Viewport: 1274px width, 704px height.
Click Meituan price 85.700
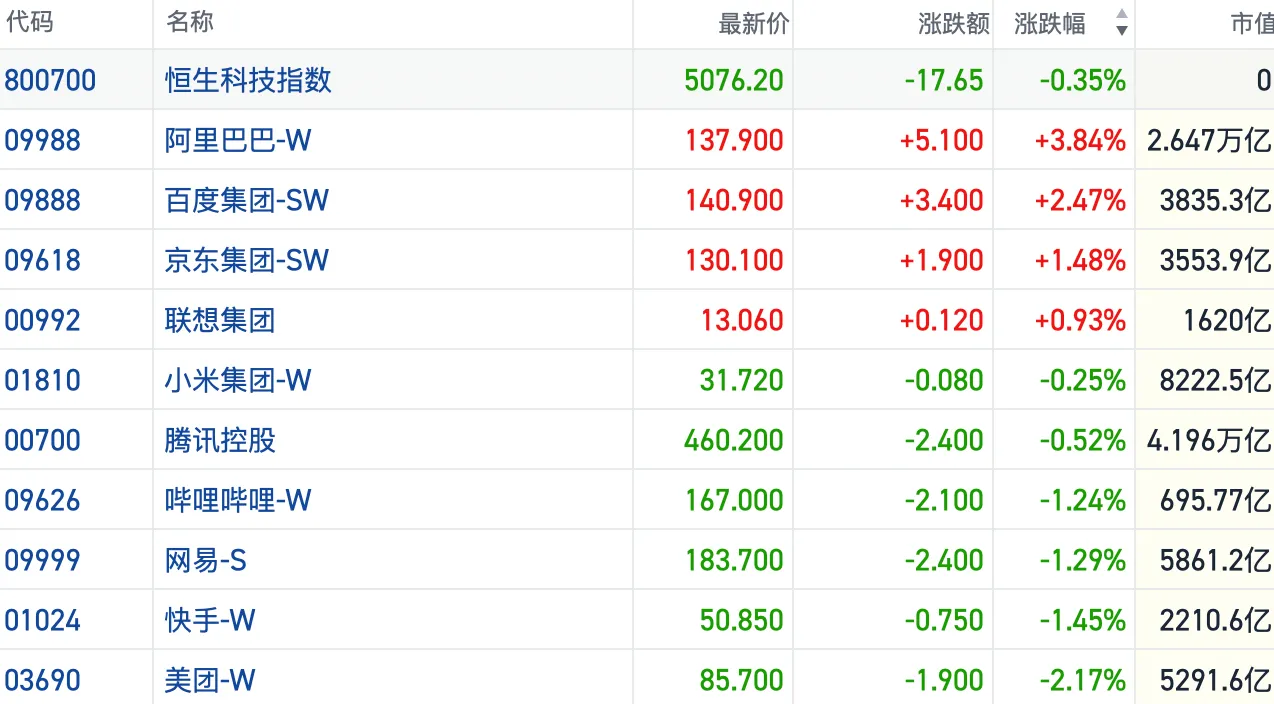[742, 680]
